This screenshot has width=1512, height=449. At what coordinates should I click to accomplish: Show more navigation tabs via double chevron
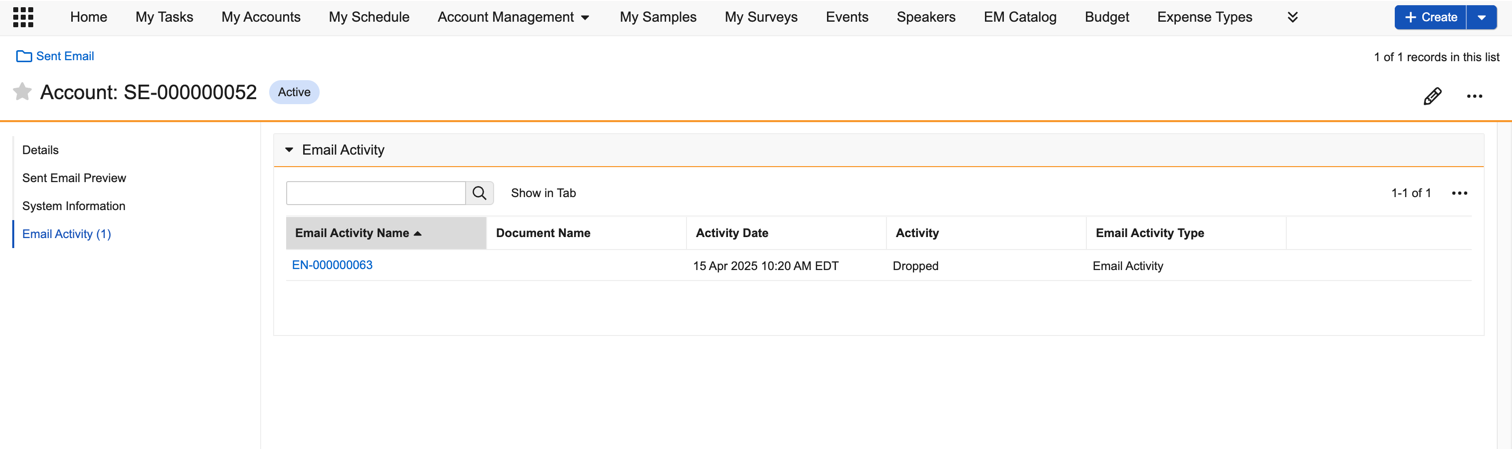[x=1292, y=17]
